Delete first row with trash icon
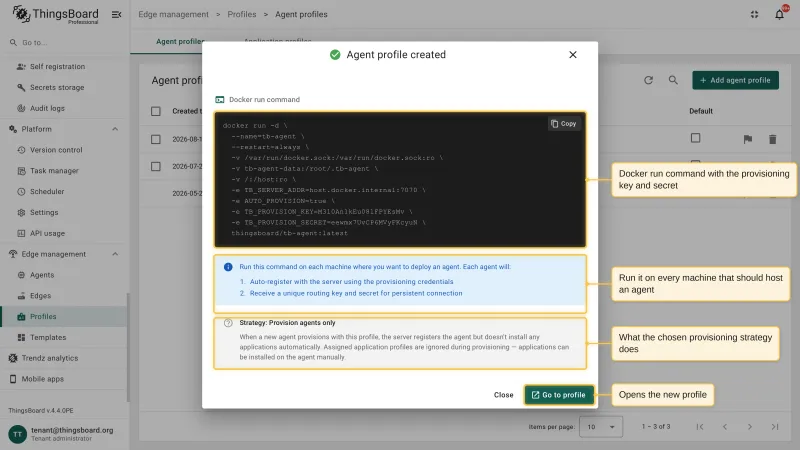The image size is (800, 450). coord(772,139)
